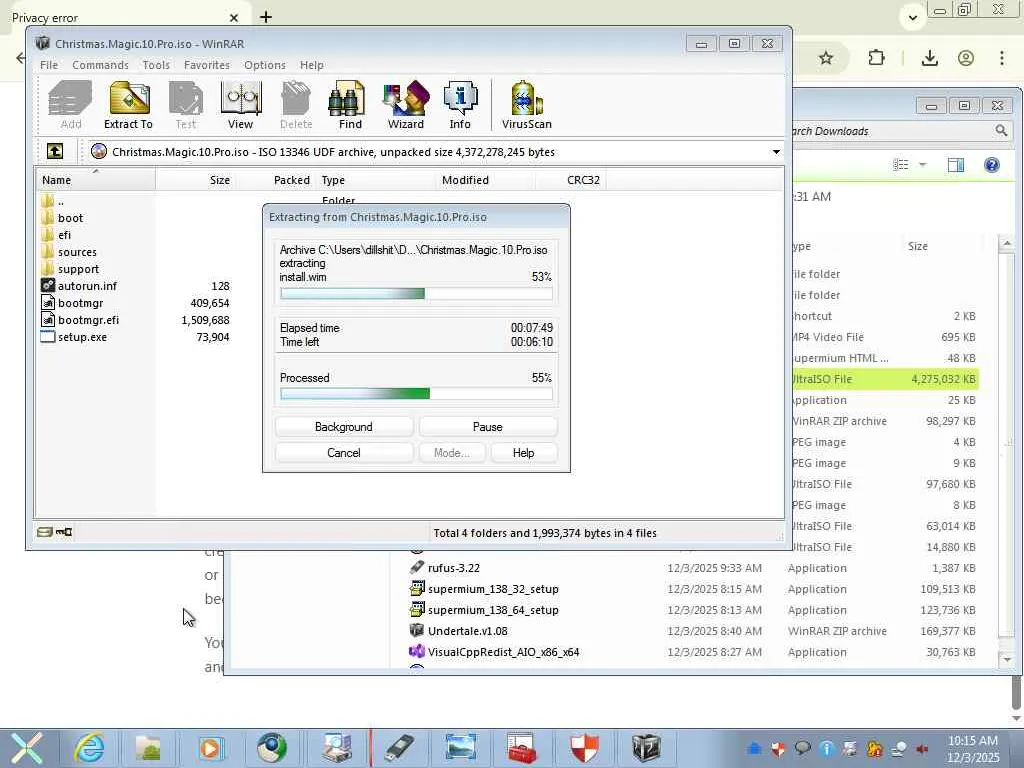
Task: Go up one level using the up-arrow icon
Action: click(55, 152)
